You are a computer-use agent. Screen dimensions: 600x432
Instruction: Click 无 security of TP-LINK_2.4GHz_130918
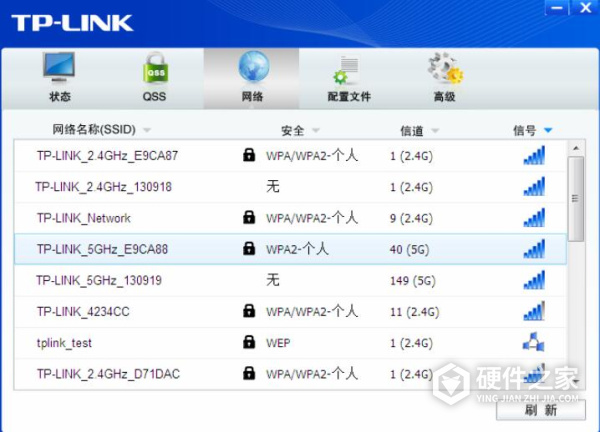tap(273, 186)
